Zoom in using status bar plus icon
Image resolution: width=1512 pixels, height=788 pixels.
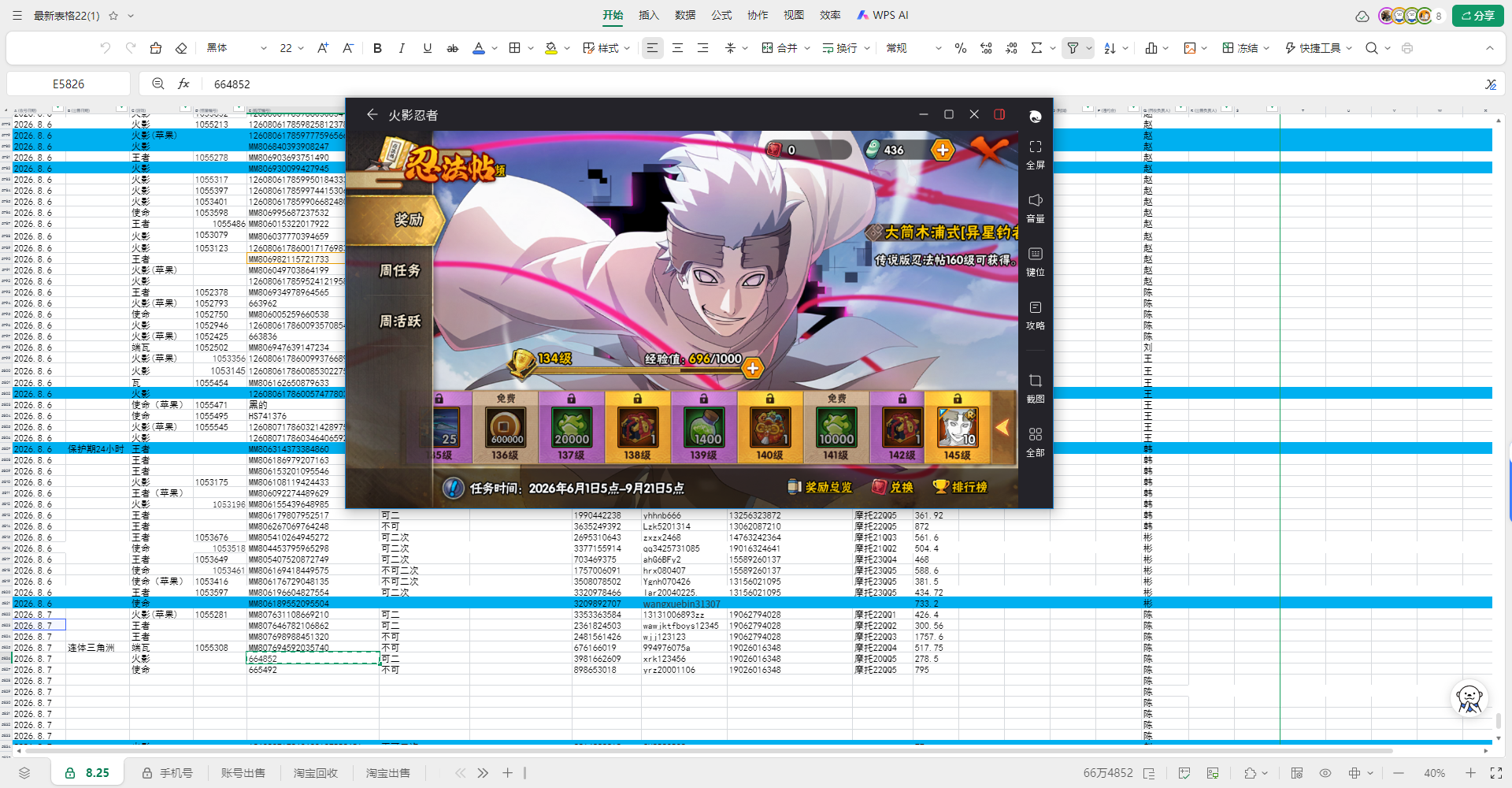(1470, 773)
